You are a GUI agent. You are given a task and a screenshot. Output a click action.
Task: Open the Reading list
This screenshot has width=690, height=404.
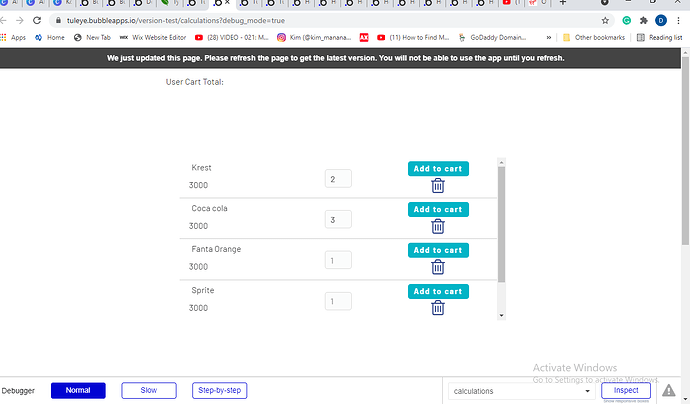pyautogui.click(x=660, y=37)
